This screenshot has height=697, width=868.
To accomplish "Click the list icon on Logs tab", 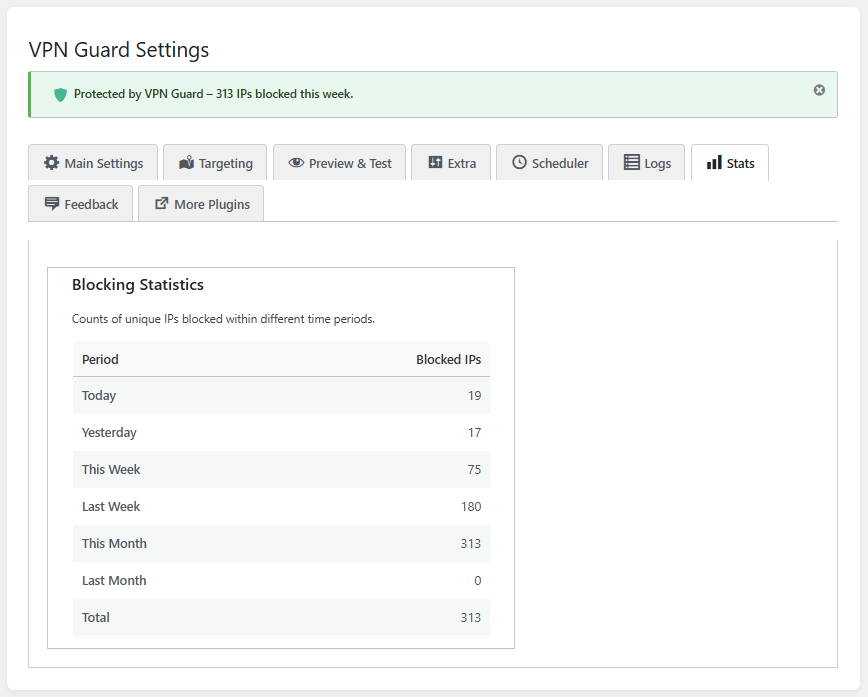I will 632,162.
